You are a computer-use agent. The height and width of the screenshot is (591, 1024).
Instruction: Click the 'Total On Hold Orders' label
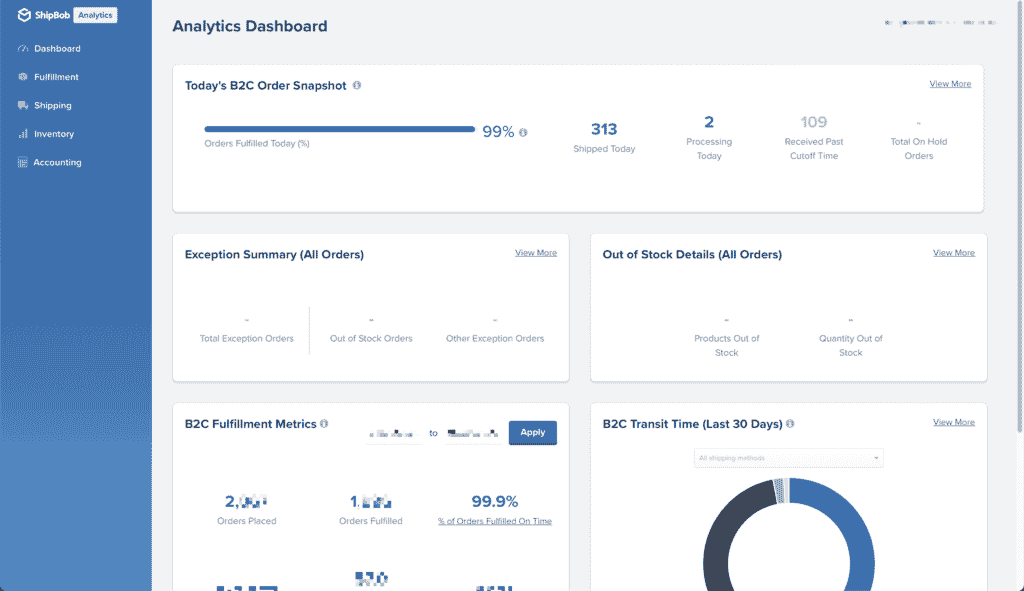tap(919, 149)
